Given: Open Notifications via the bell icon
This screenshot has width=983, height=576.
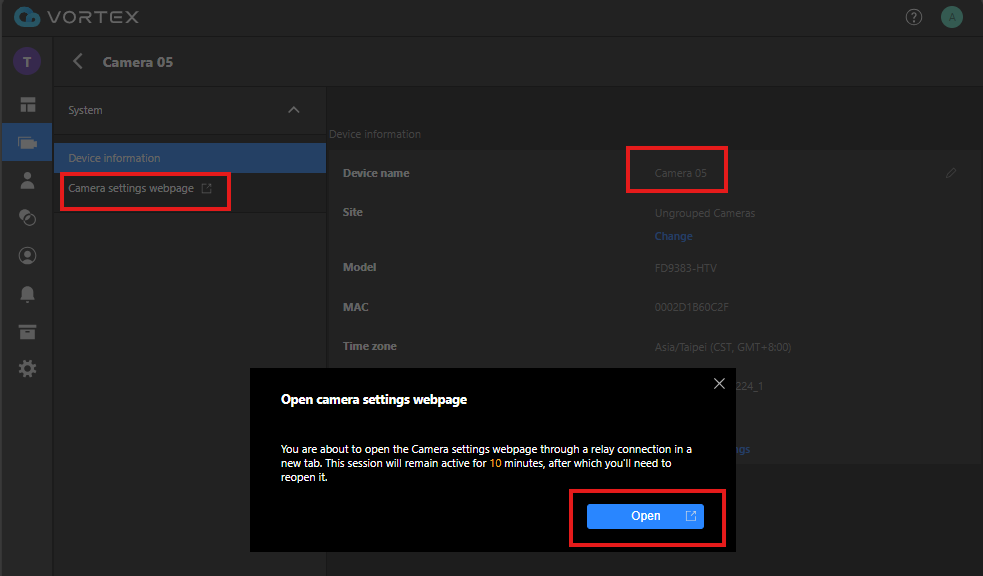Looking at the screenshot, I should [x=27, y=294].
